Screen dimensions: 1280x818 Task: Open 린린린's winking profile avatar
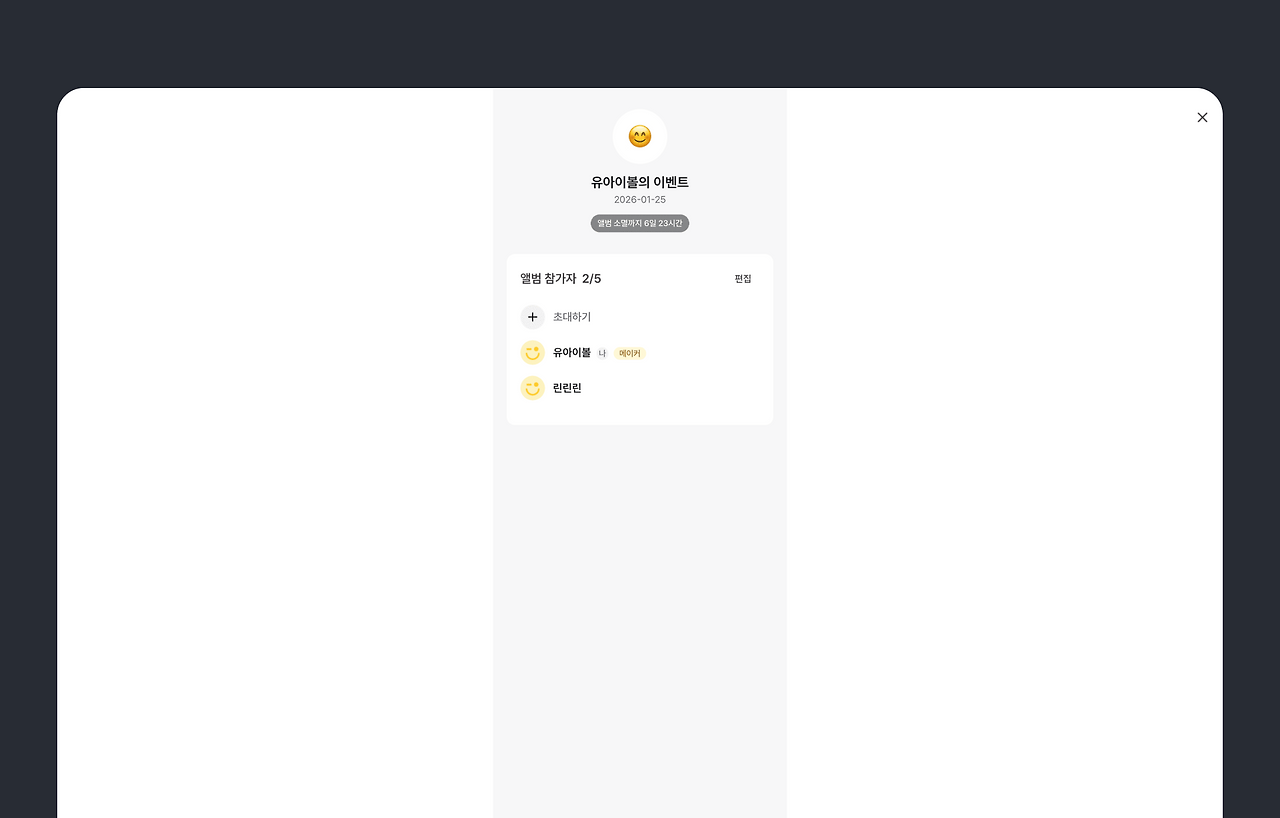532,388
